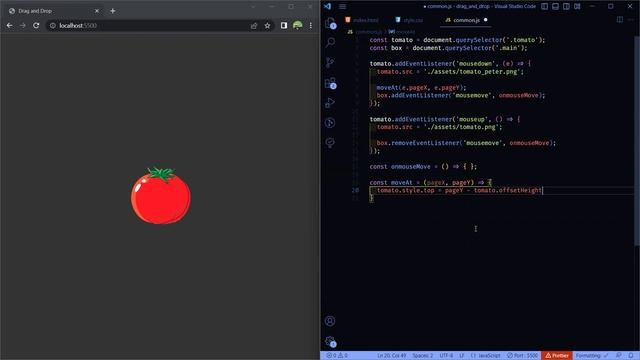Click Ln 20, Col 49 in the status bar
This screenshot has height=360, width=640.
(391, 356)
